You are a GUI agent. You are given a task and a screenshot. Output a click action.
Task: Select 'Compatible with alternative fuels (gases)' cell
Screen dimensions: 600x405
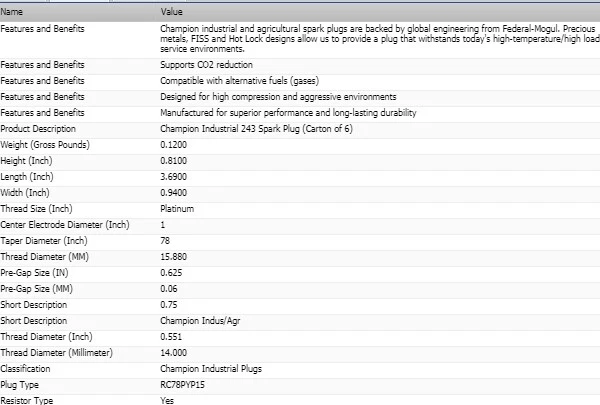click(240, 81)
